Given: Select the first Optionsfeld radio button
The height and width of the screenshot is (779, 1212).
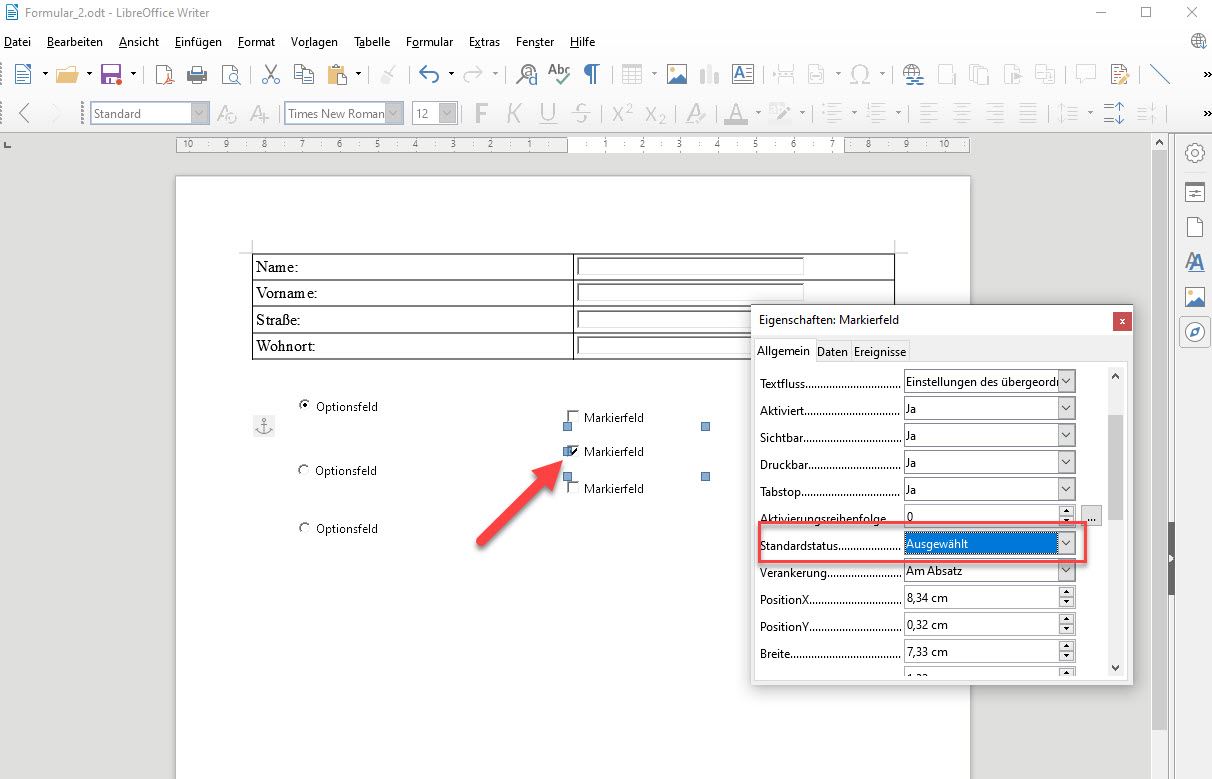Looking at the screenshot, I should (304, 405).
